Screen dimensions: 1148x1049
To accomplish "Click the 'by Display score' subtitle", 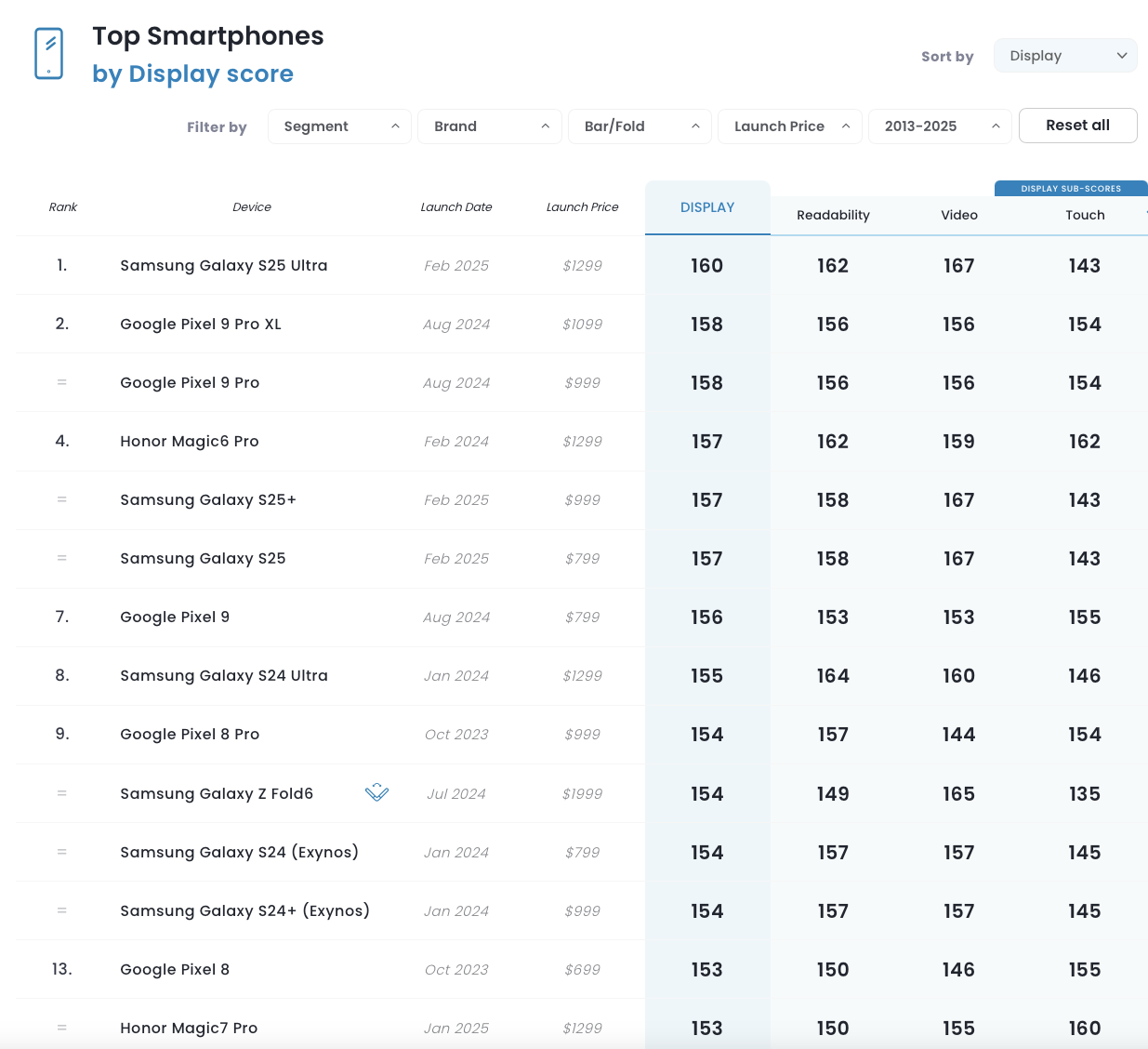I will click(x=193, y=73).
